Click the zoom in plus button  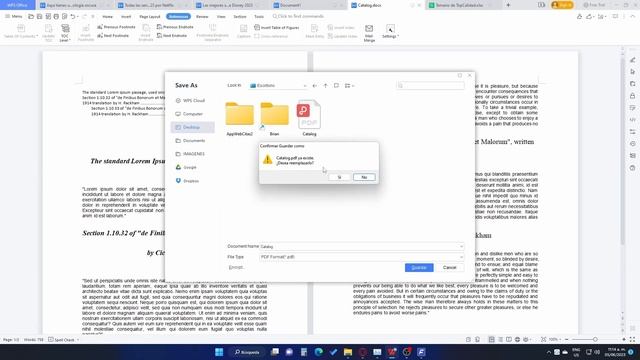coord(624,340)
